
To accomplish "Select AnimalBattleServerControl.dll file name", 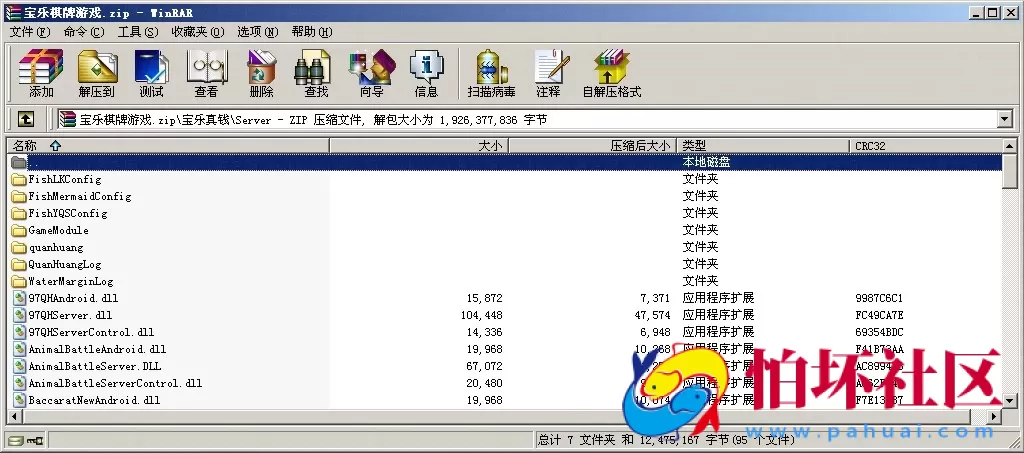I will point(115,383).
